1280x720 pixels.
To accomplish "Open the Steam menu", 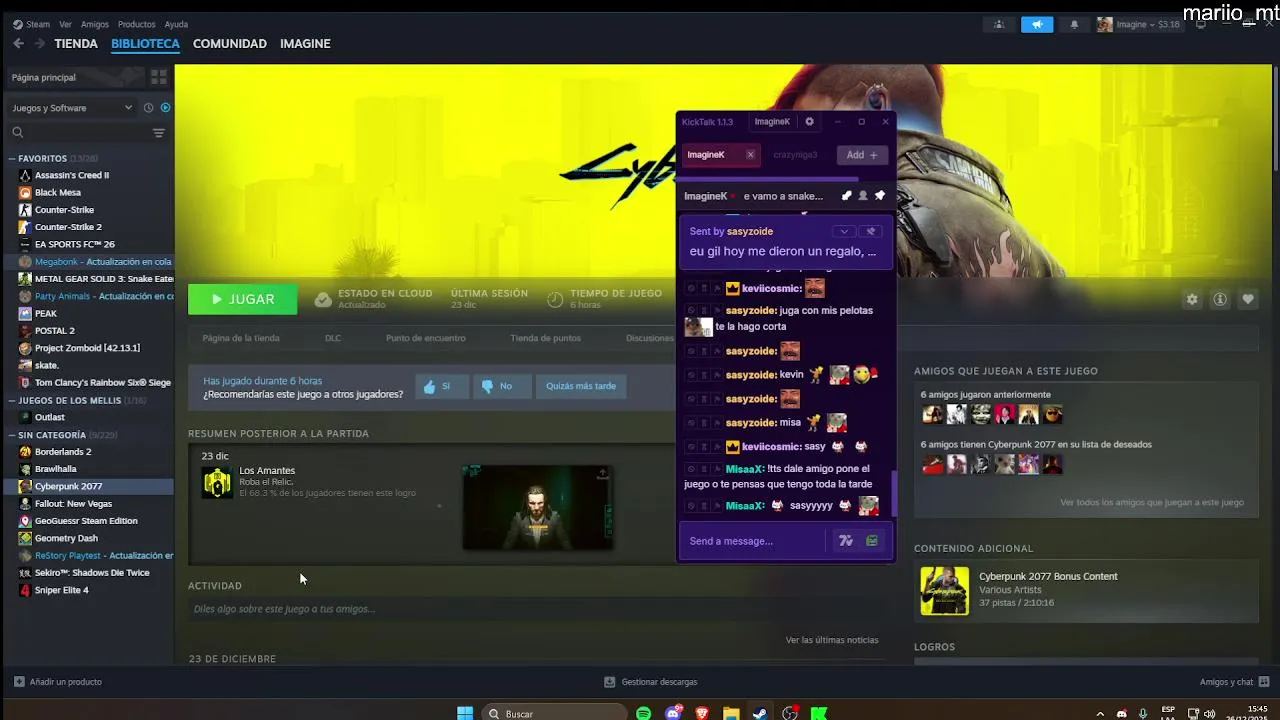I will [x=31, y=24].
